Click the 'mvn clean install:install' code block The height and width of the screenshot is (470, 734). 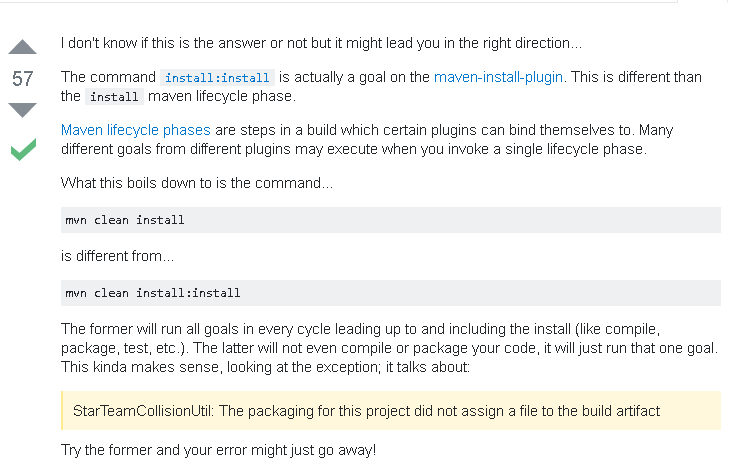coord(390,293)
